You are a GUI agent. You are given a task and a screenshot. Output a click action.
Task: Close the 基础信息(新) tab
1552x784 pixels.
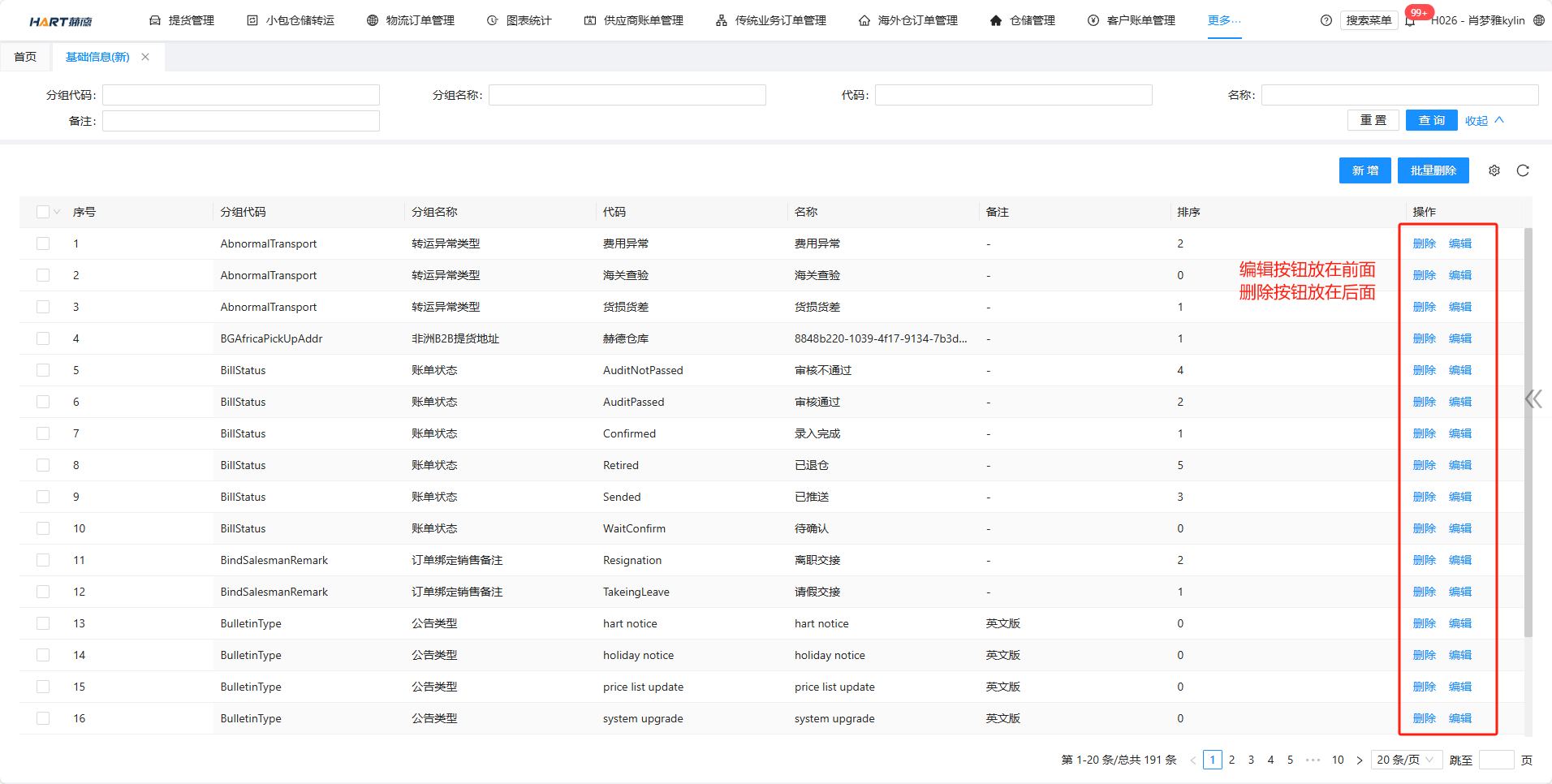145,57
